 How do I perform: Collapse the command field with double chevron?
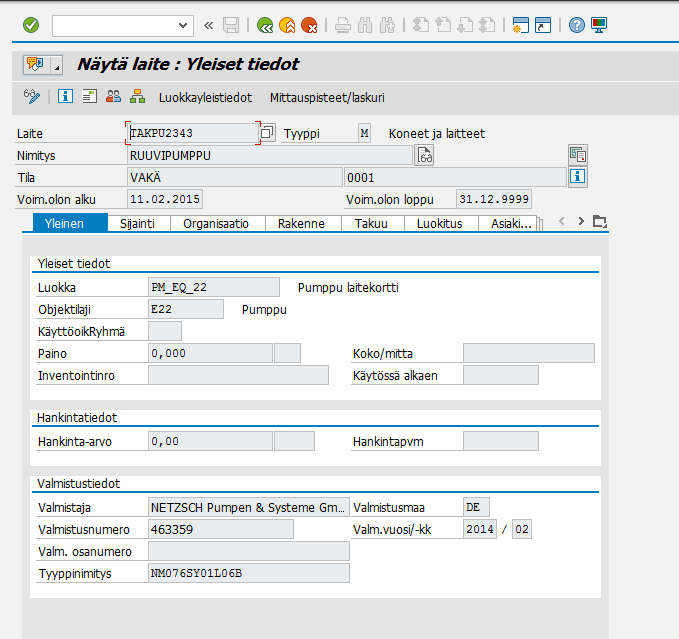pyautogui.click(x=209, y=26)
